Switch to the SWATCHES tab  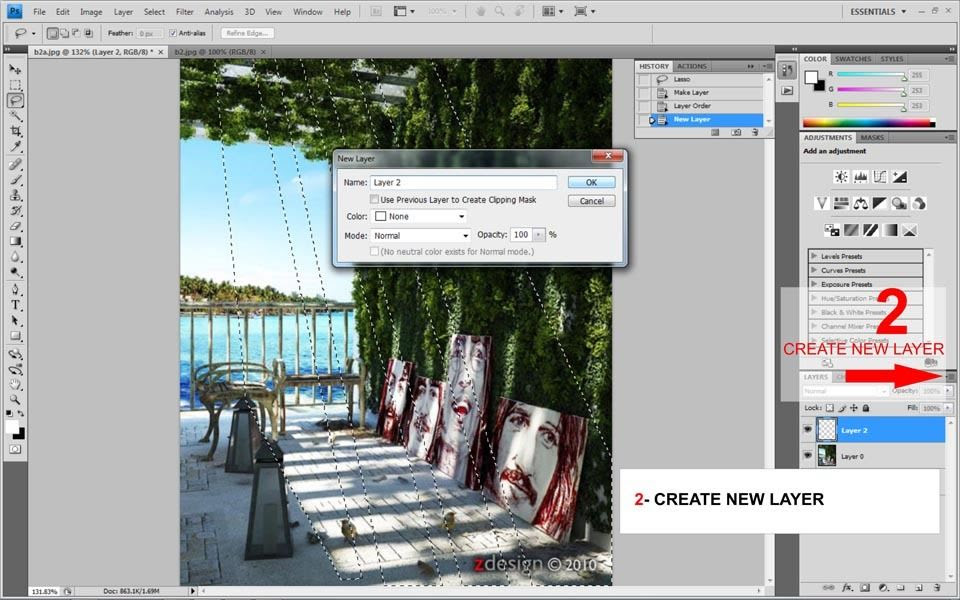853,59
